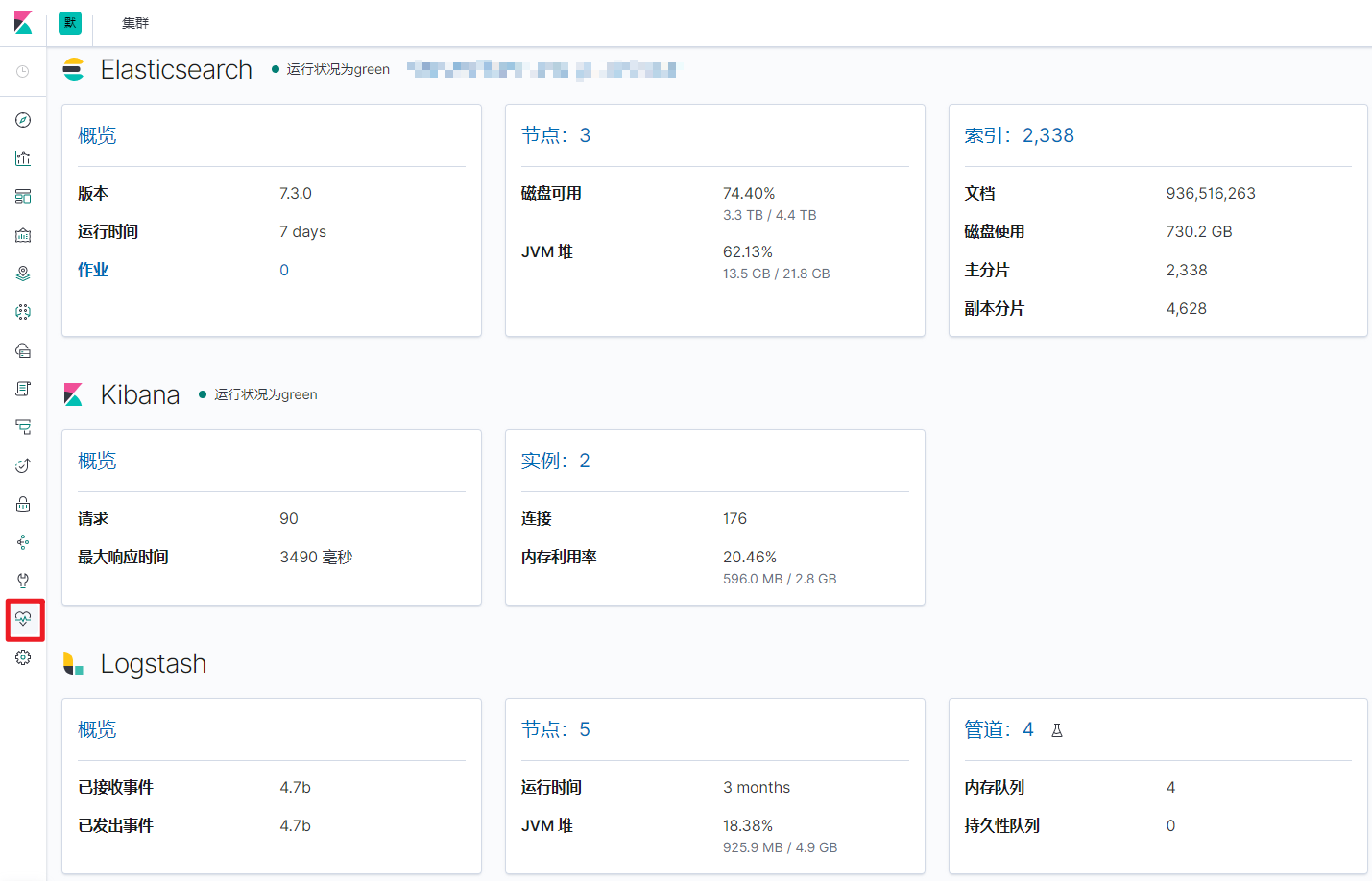Click 925.9 MB / 4.9 GB heap text
Image resolution: width=1372 pixels, height=881 pixels.
point(781,847)
